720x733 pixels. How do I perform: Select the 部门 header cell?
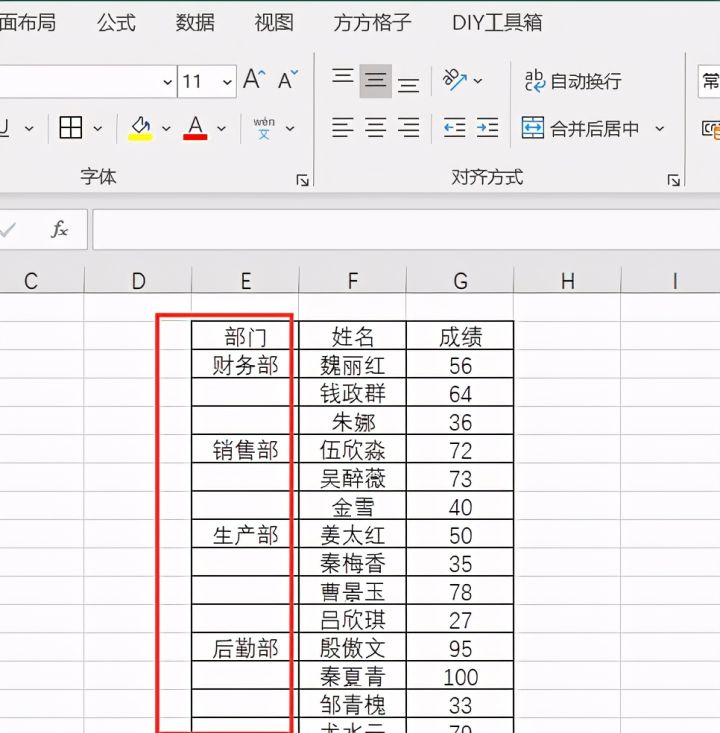pyautogui.click(x=245, y=336)
